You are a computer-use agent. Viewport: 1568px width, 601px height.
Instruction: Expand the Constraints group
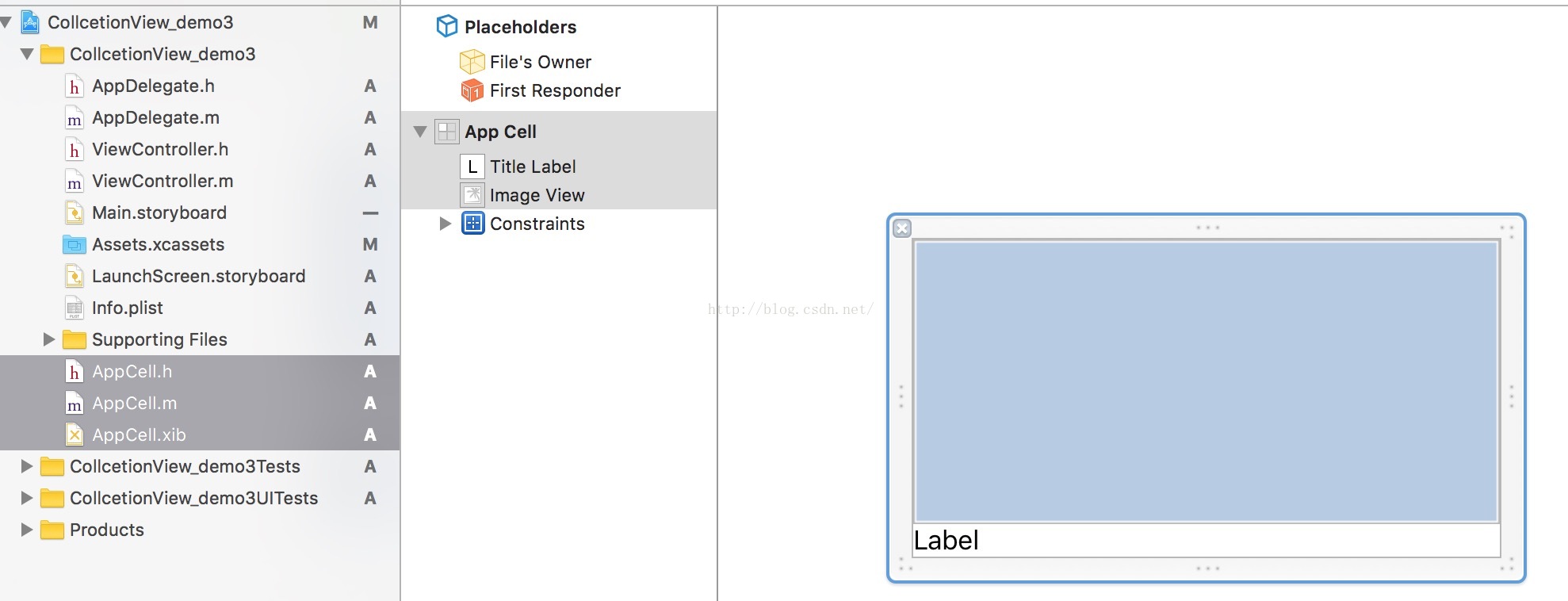coord(446,224)
